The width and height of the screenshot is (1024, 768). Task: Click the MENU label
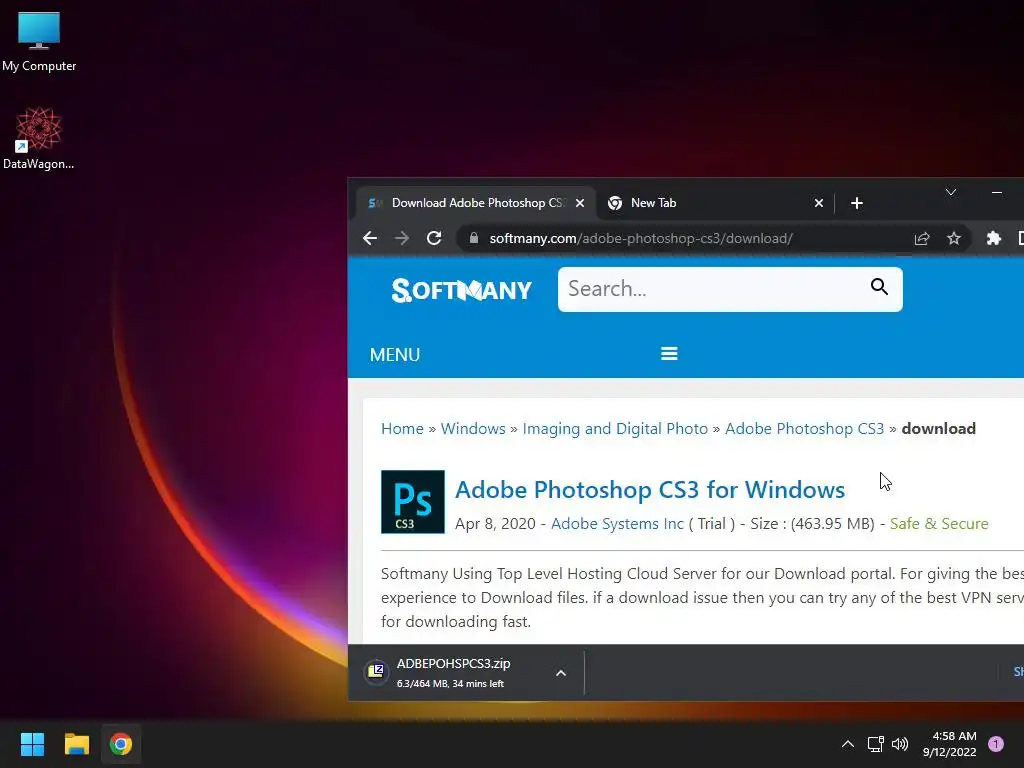[395, 355]
